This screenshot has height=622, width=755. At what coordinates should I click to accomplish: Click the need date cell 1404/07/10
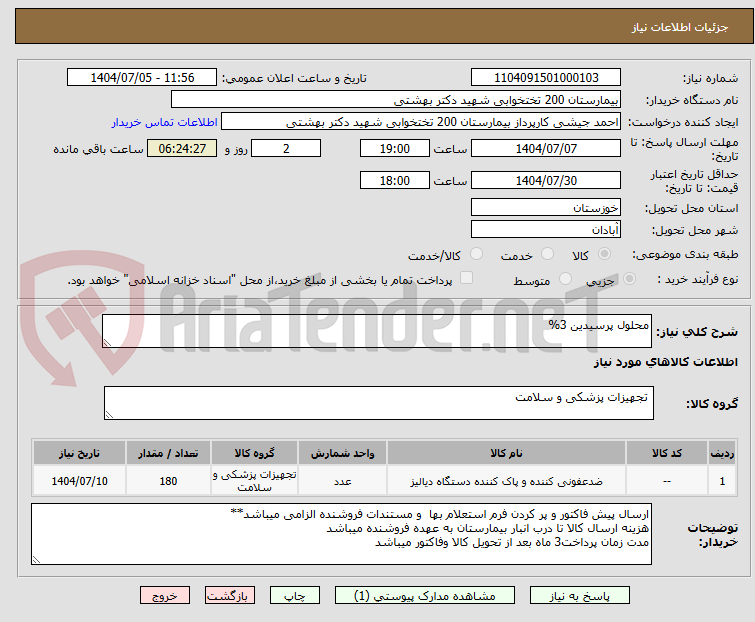coord(79,481)
